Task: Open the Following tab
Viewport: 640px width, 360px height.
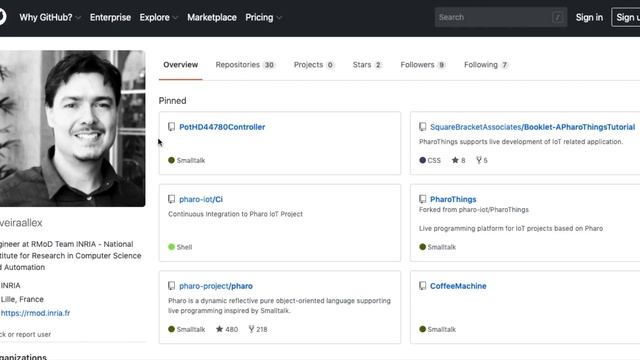Action: click(x=486, y=65)
